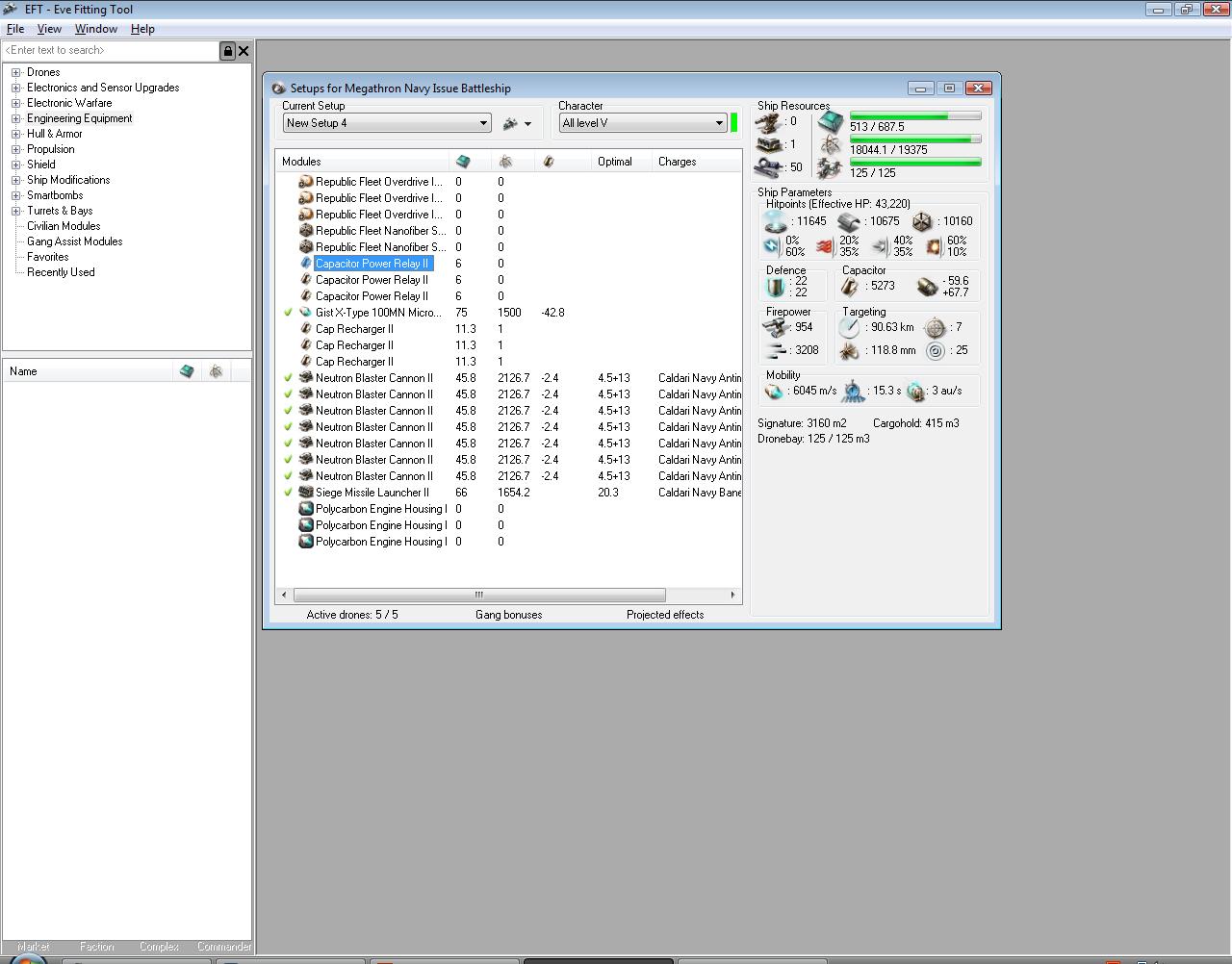Click the max velocity icon showing 6045 m/s
This screenshot has width=1232, height=964.
point(774,392)
